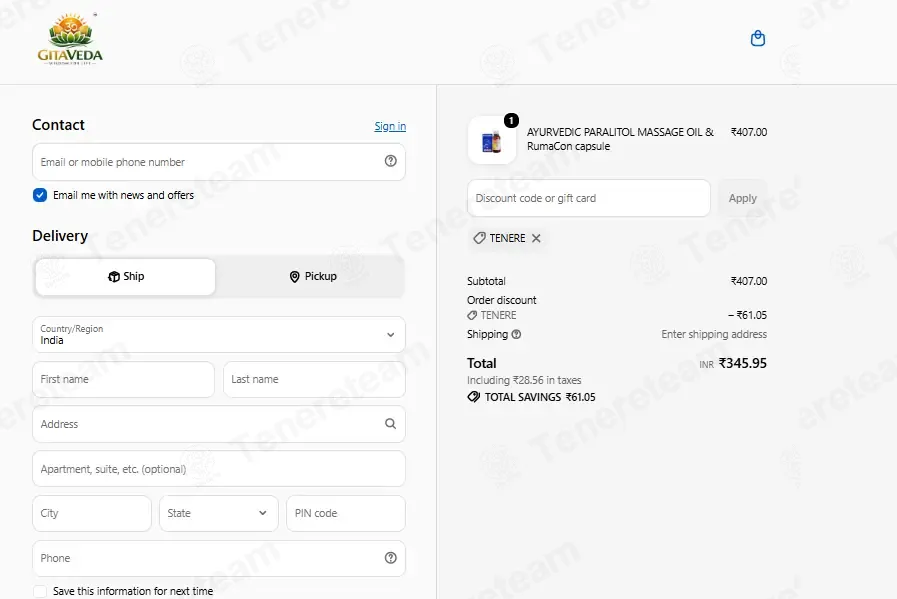The image size is (897, 599).
Task: Click the address search magnifier icon
Action: point(390,423)
